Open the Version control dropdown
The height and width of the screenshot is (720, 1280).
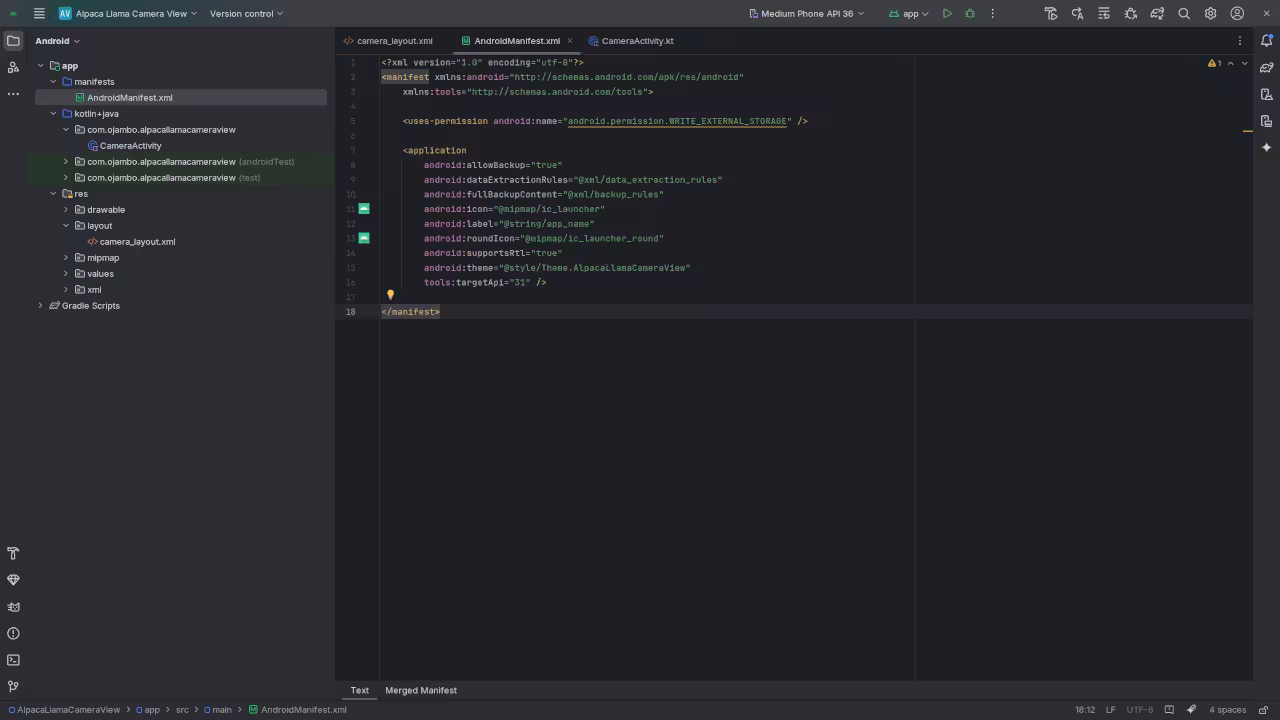[x=246, y=14]
